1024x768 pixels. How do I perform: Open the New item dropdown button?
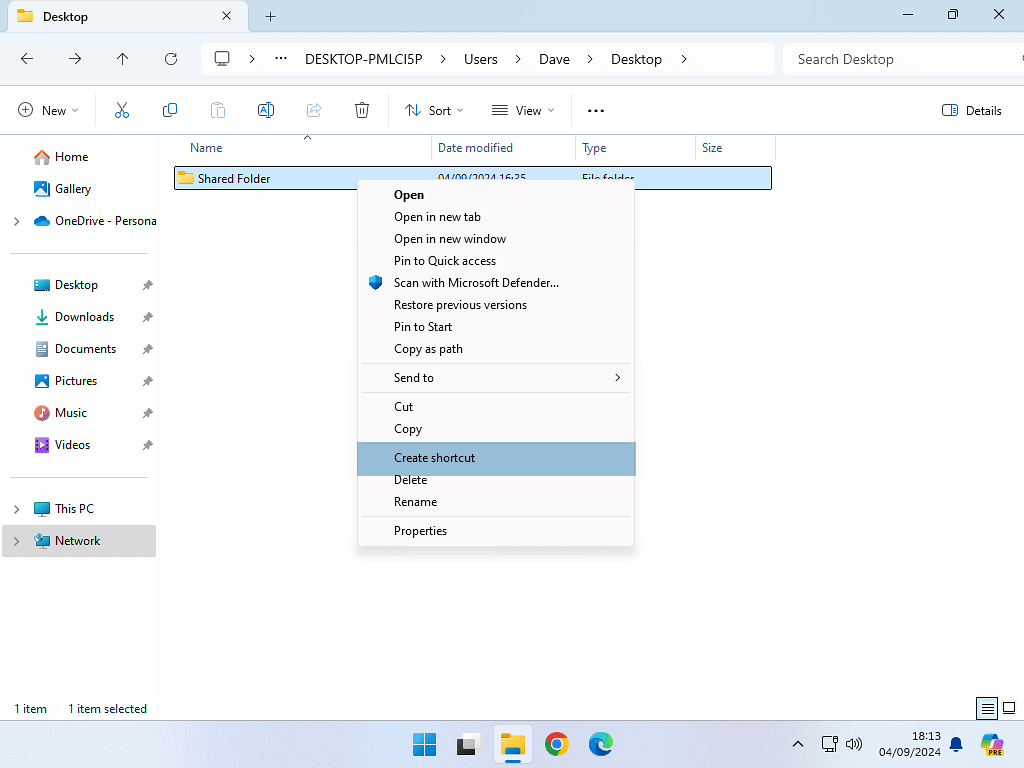(x=48, y=110)
